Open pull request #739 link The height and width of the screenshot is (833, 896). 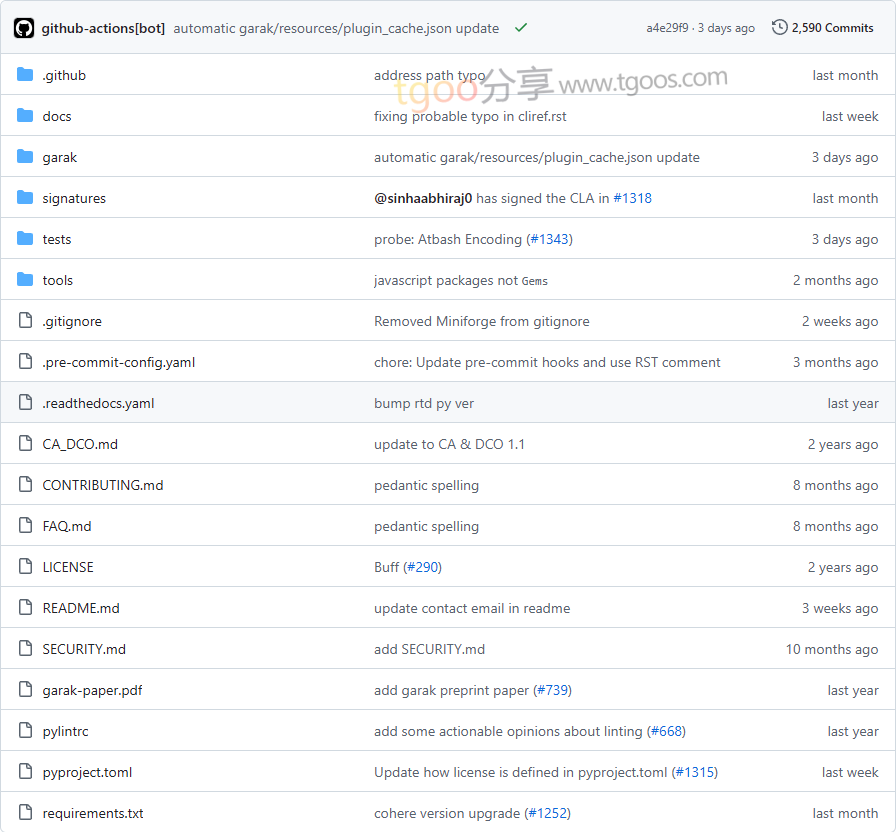coord(553,691)
